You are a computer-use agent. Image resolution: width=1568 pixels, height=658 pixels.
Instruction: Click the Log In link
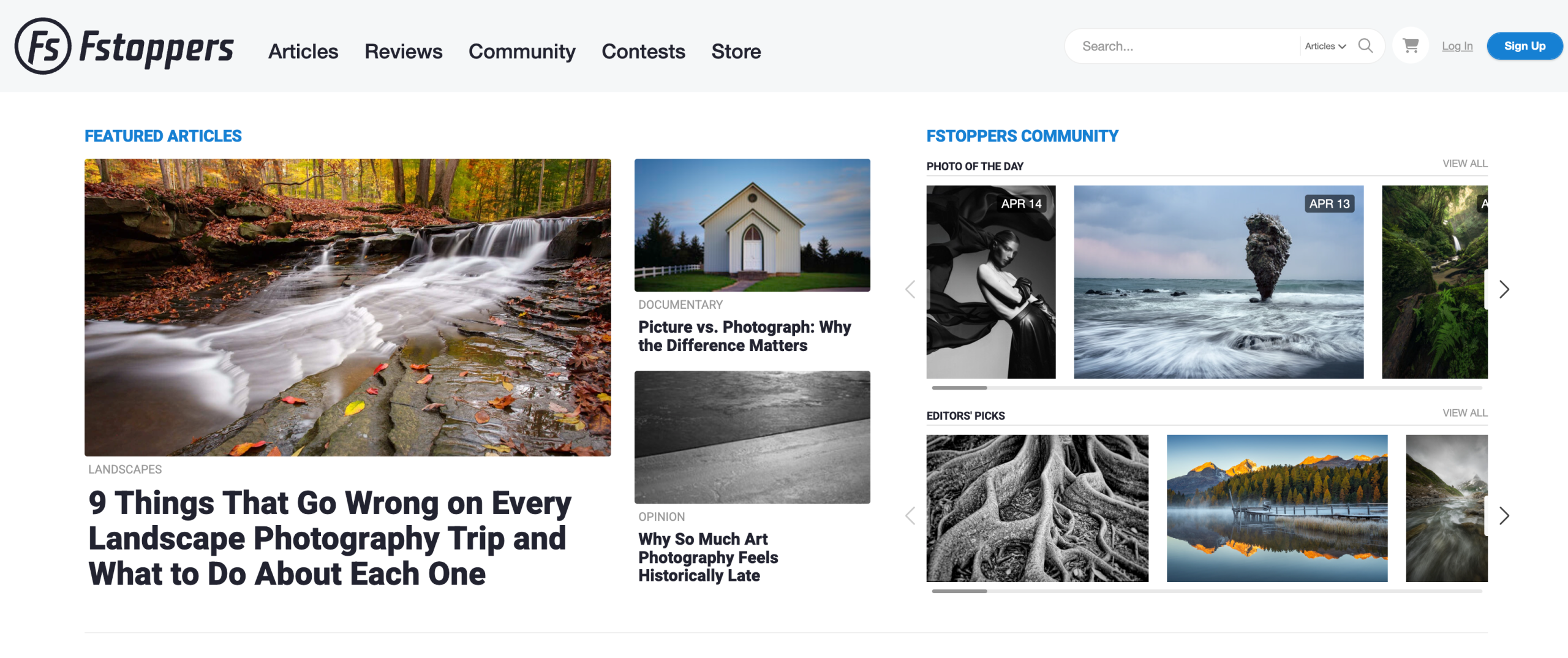(x=1457, y=45)
